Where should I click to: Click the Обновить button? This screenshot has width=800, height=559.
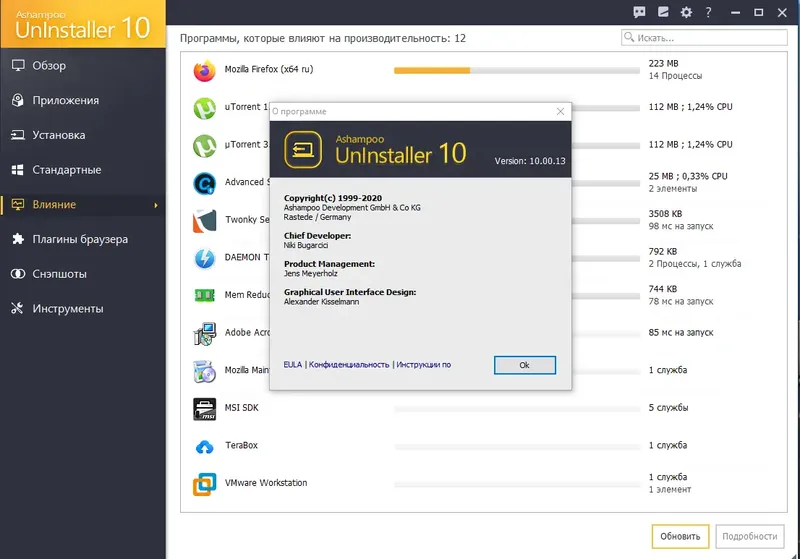(x=680, y=537)
